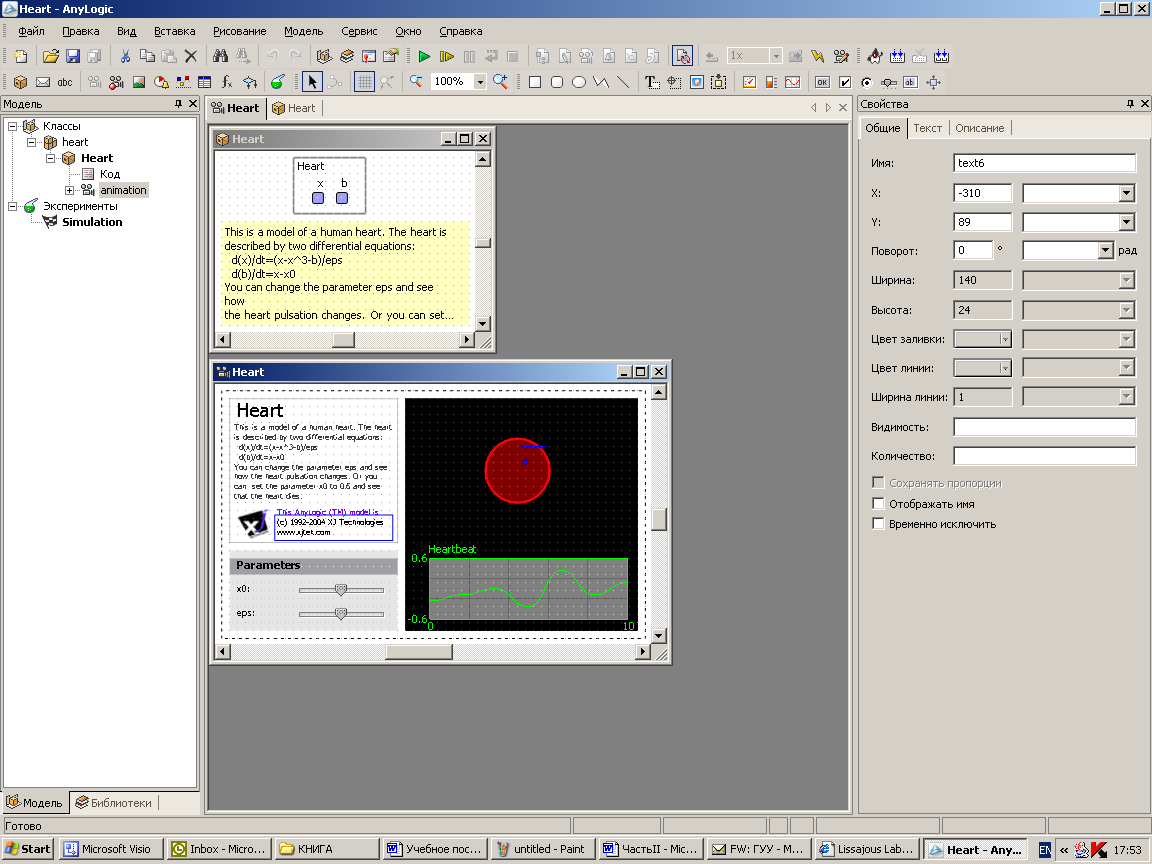
Task: Switch to the Текст properties tab
Action: pyautogui.click(x=927, y=128)
